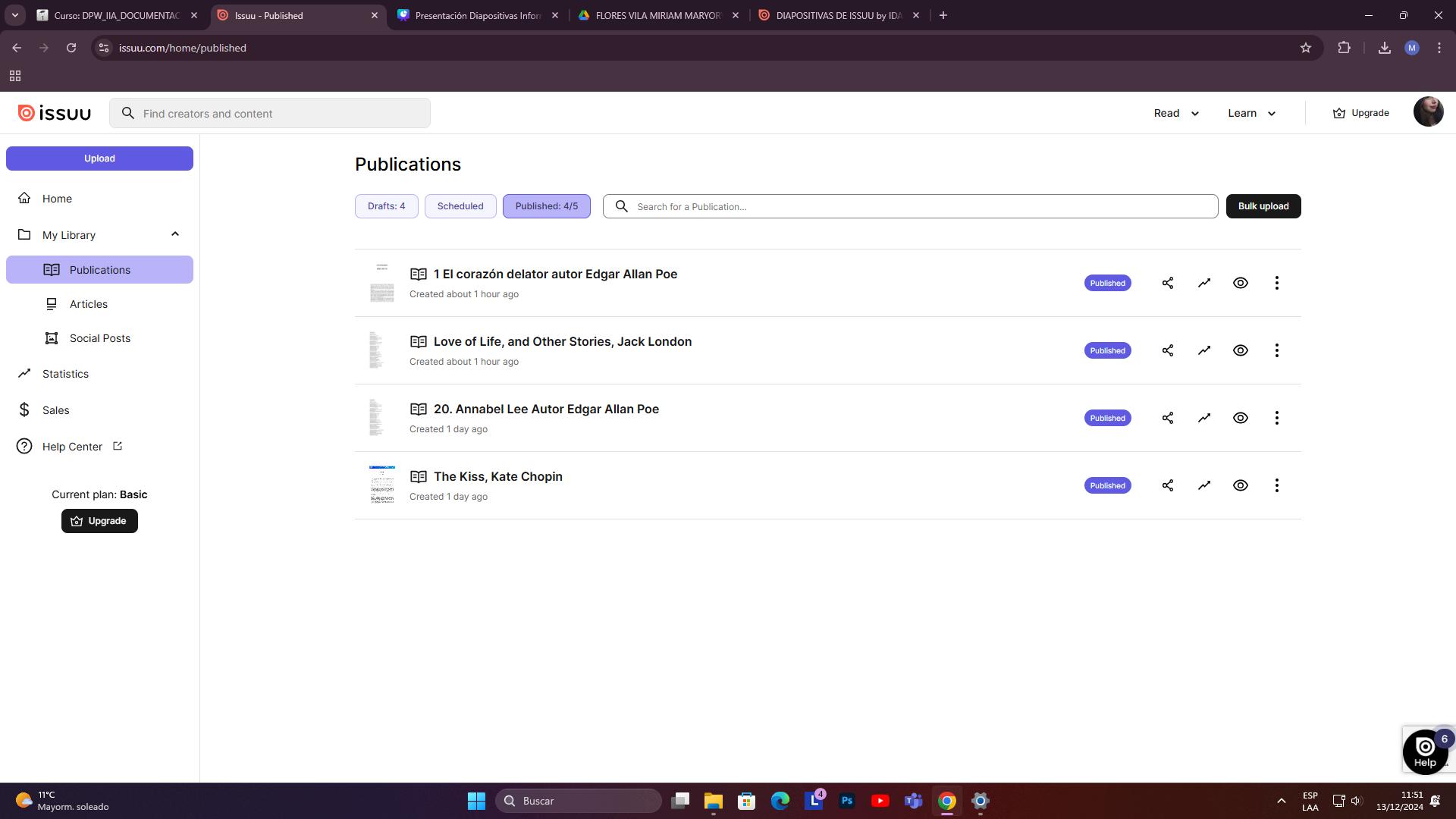
Task: Open Social Posts in the sidebar
Action: [99, 338]
